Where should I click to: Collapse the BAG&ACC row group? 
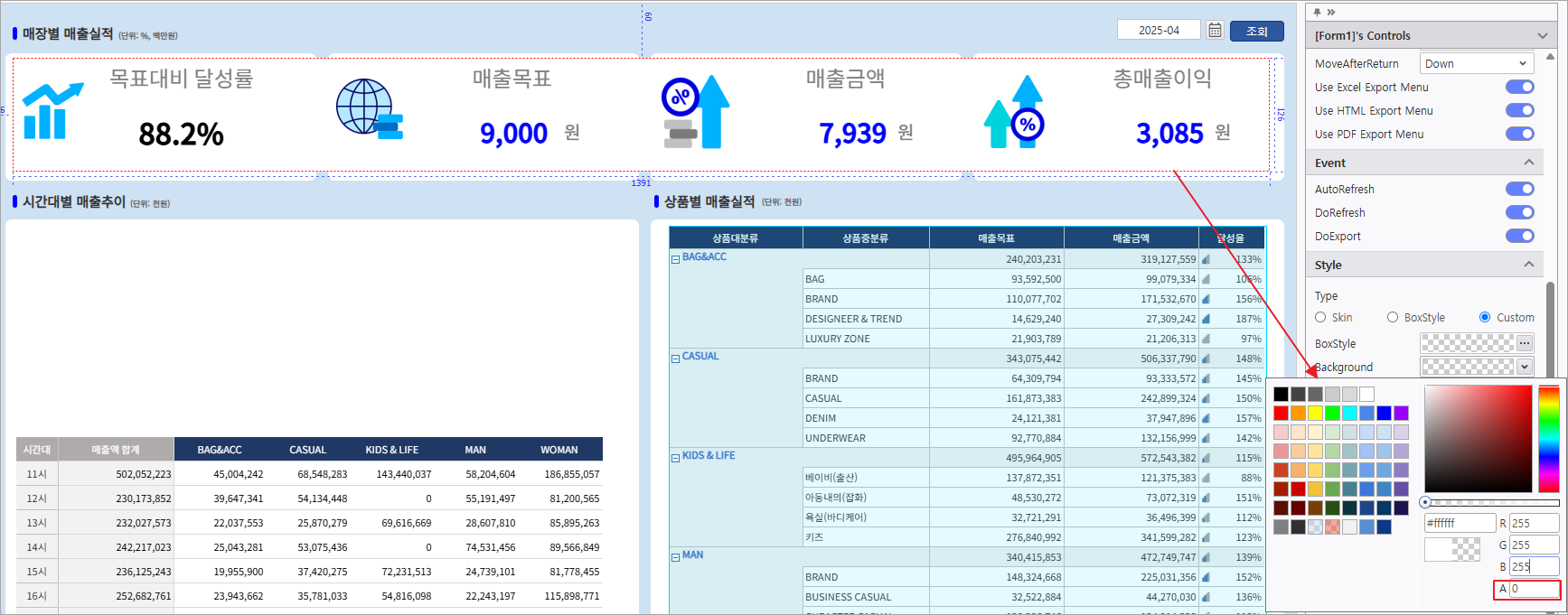click(675, 259)
